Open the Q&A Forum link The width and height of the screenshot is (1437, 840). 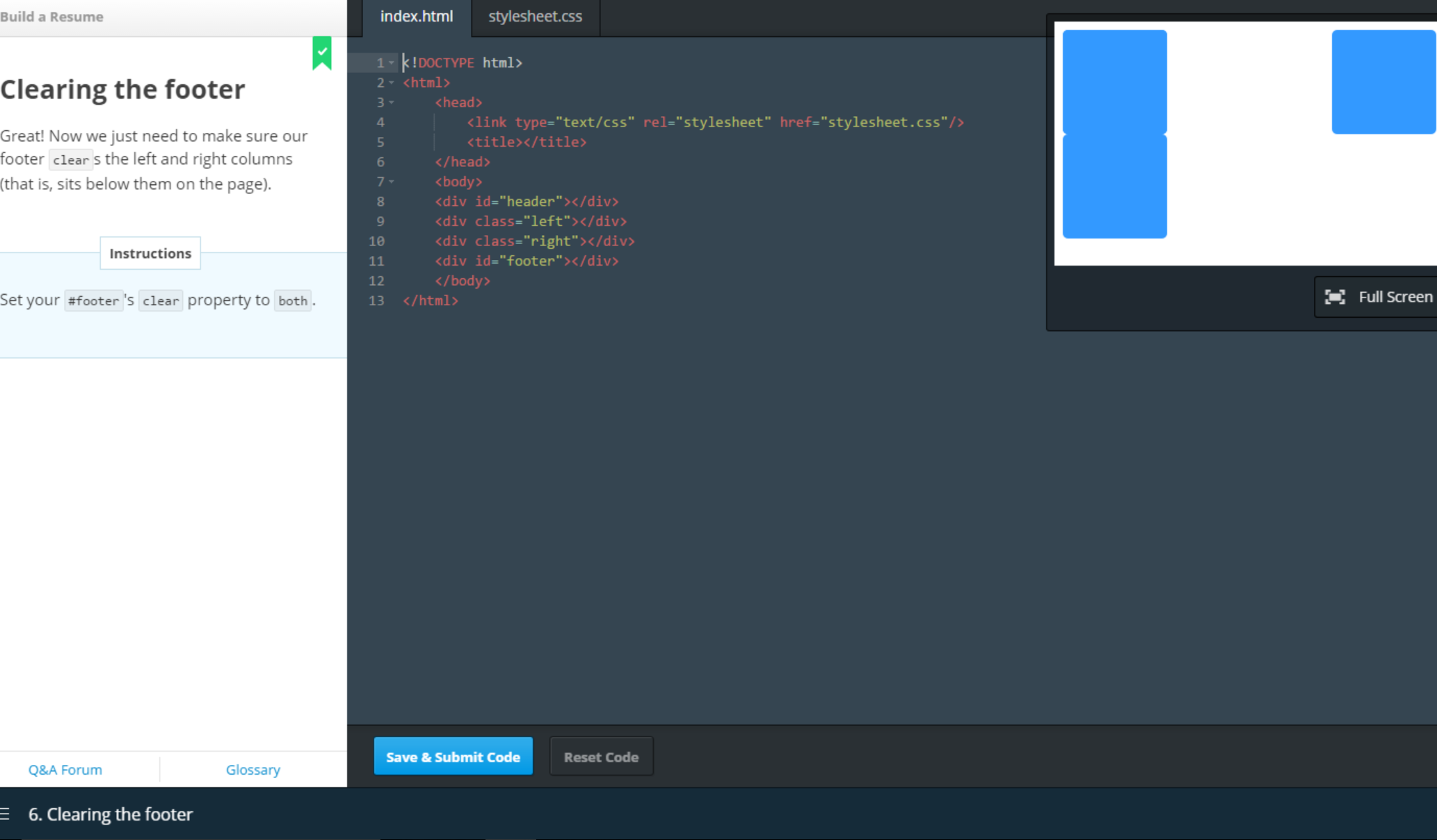[x=65, y=770]
